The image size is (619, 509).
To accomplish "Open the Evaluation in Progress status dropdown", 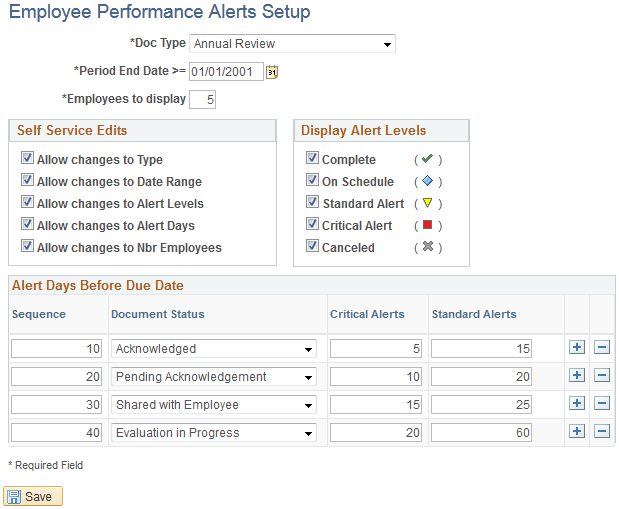I will tap(213, 433).
